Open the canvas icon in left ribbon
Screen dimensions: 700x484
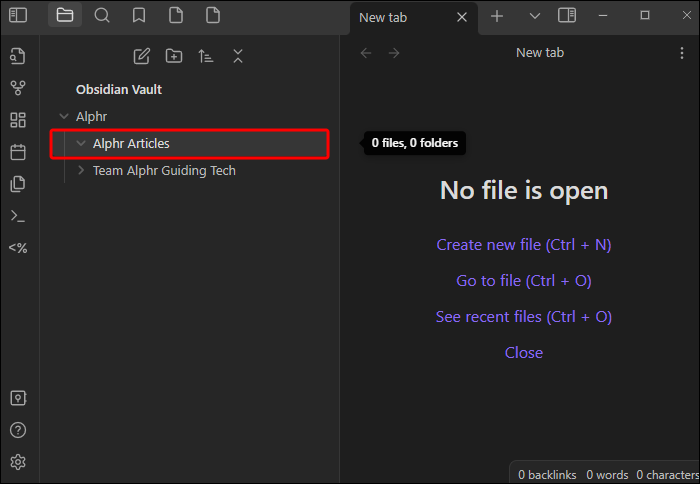pyautogui.click(x=17, y=120)
